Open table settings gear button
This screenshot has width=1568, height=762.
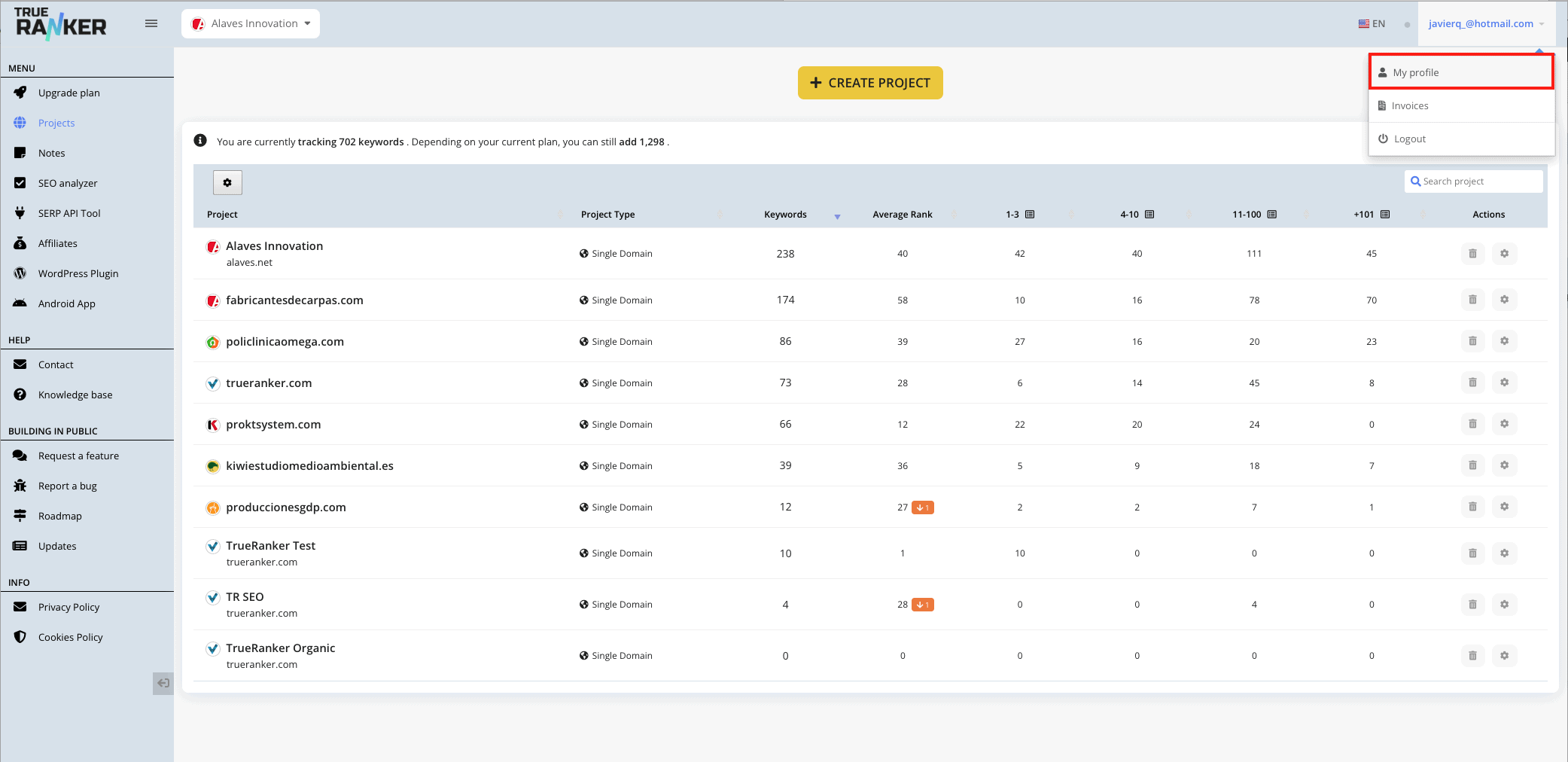[227, 182]
